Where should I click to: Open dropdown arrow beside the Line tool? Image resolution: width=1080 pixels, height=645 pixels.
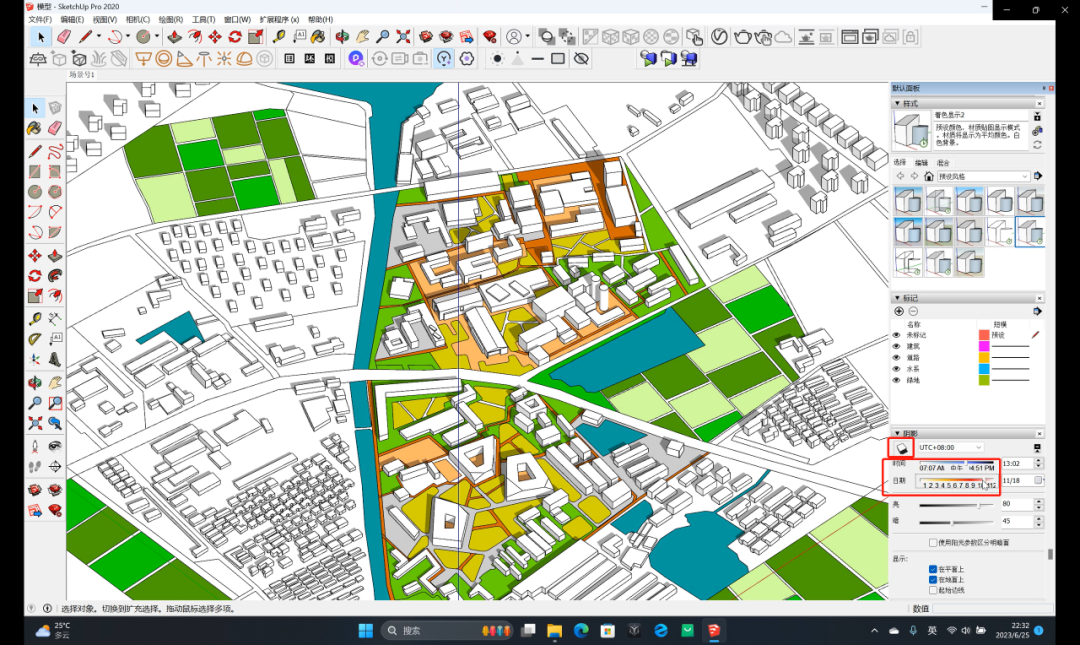[x=98, y=37]
